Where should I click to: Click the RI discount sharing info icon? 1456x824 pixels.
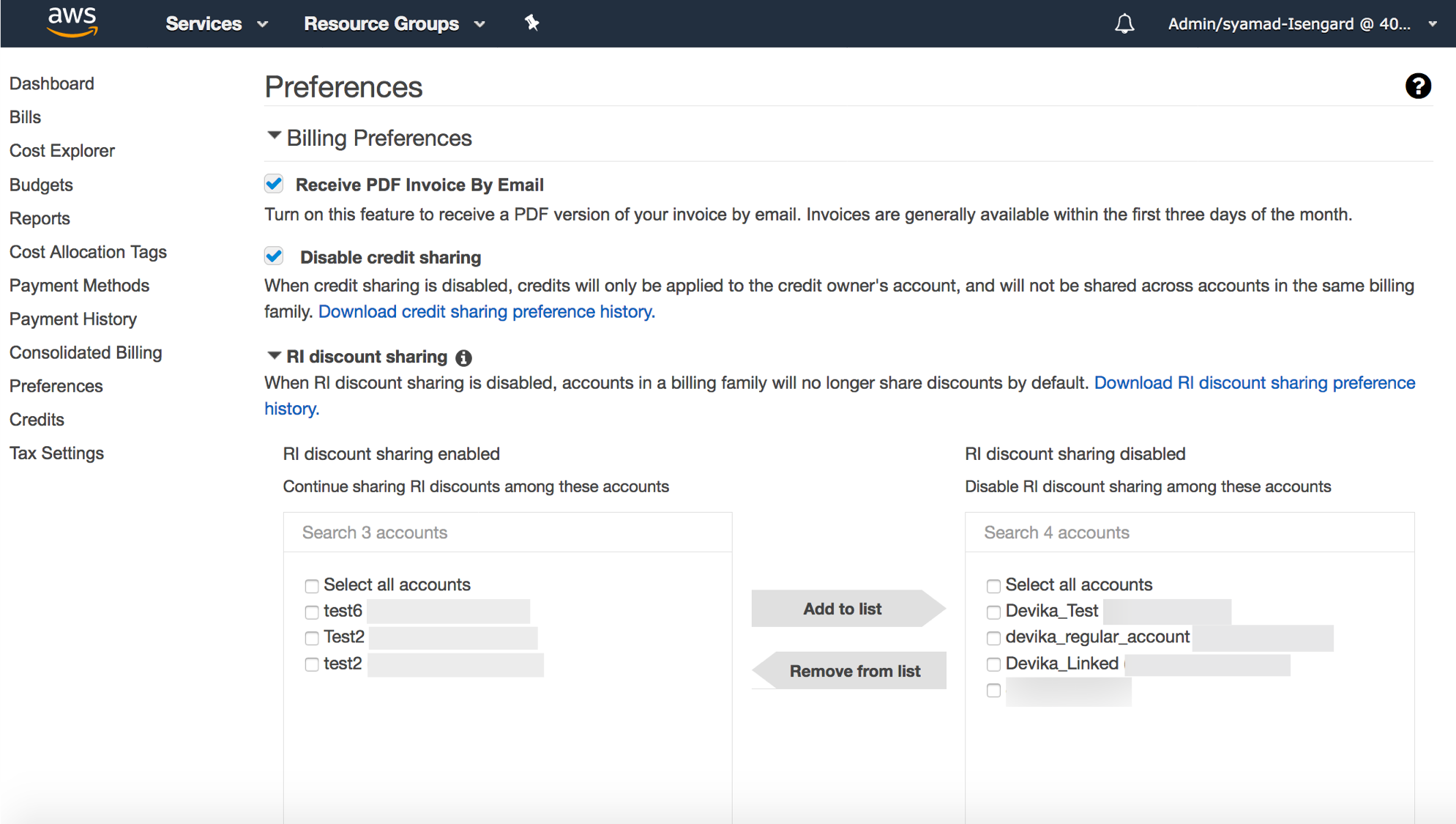463,357
